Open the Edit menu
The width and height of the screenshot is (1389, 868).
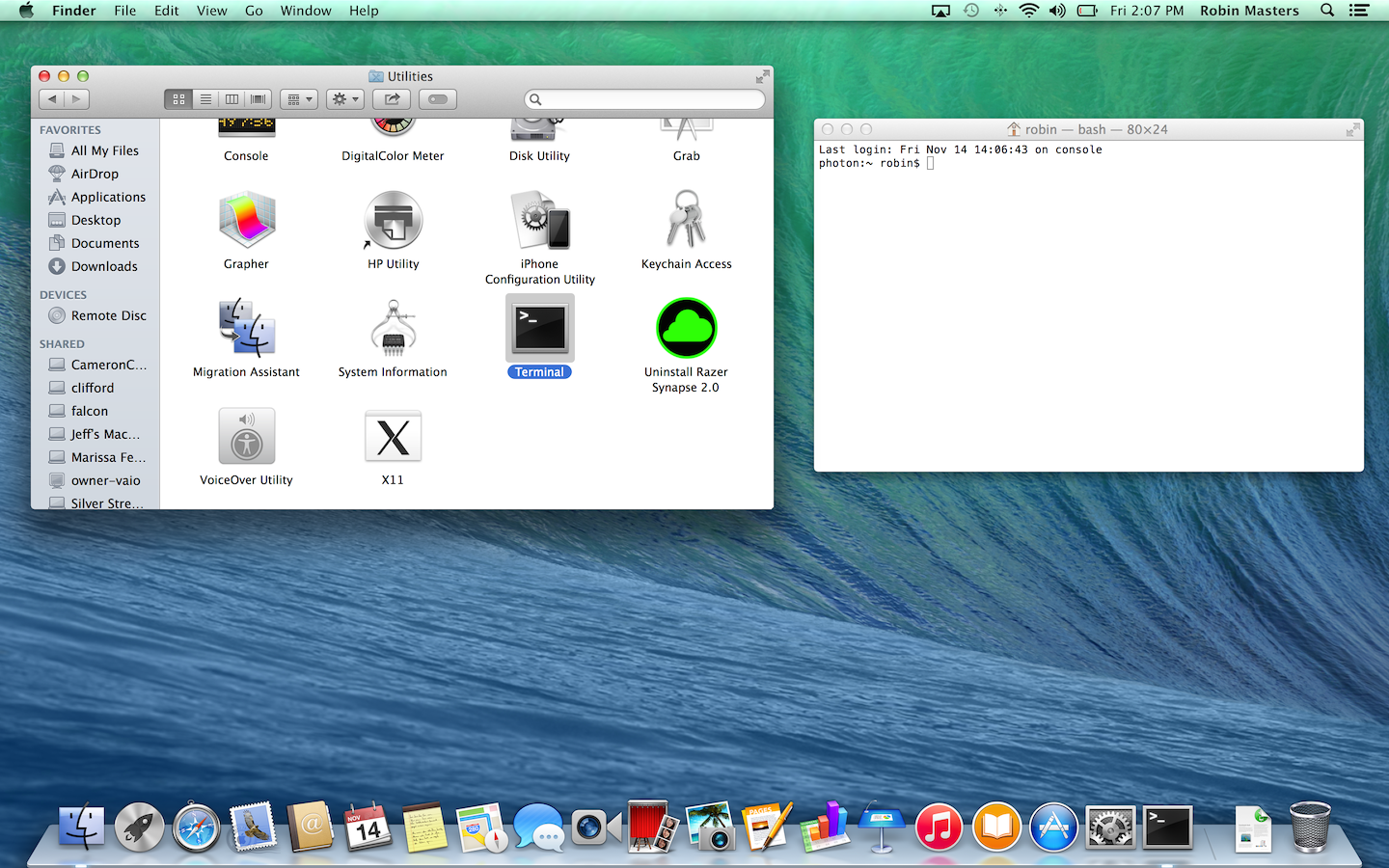tap(167, 11)
